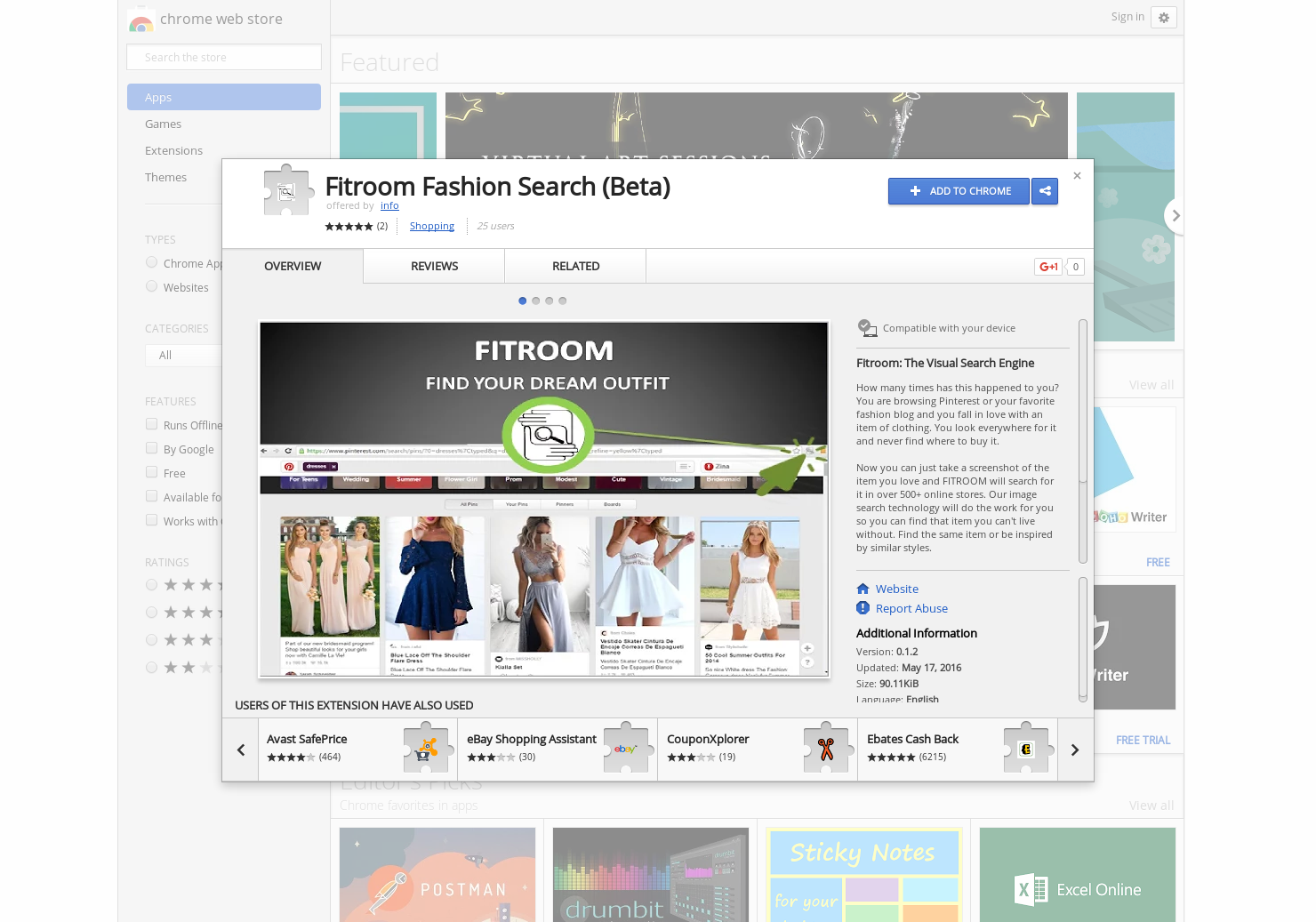1316x922 pixels.
Task: Select the Ebates Cash Back icon
Action: pos(1027,749)
